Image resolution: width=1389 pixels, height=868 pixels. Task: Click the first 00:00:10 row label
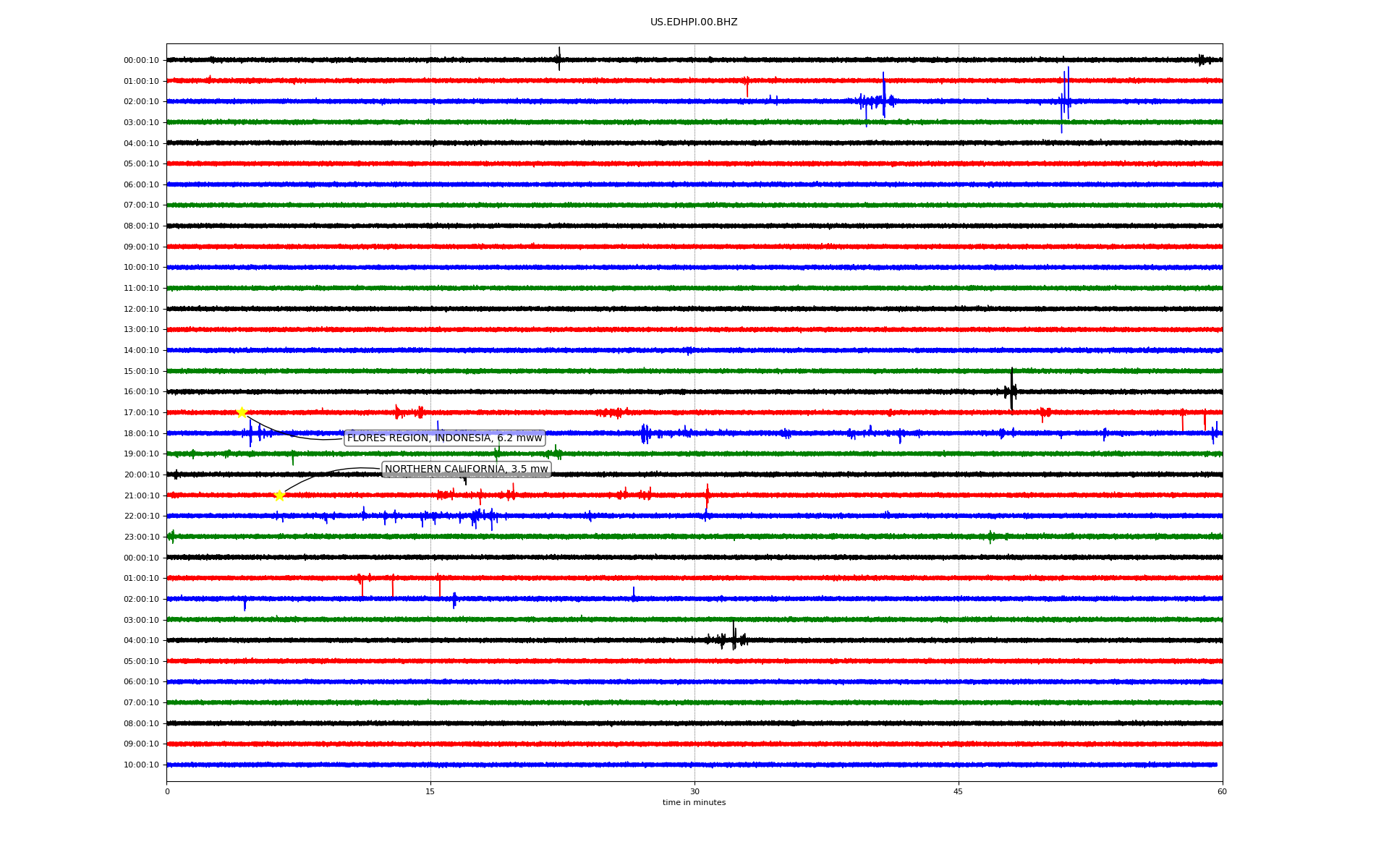[141, 61]
